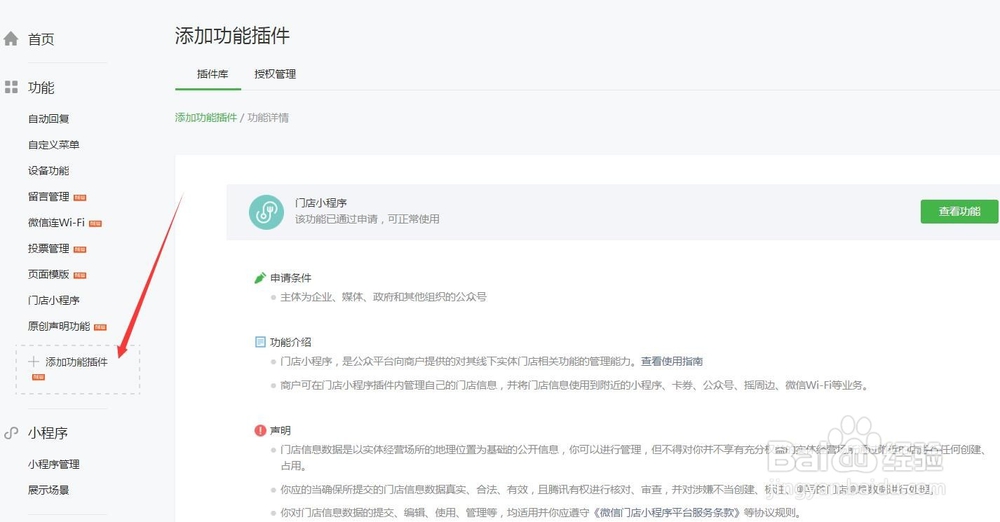Click the document icon by 功能介绍
Screen dimensions: 1000x522
pyautogui.click(x=260, y=342)
